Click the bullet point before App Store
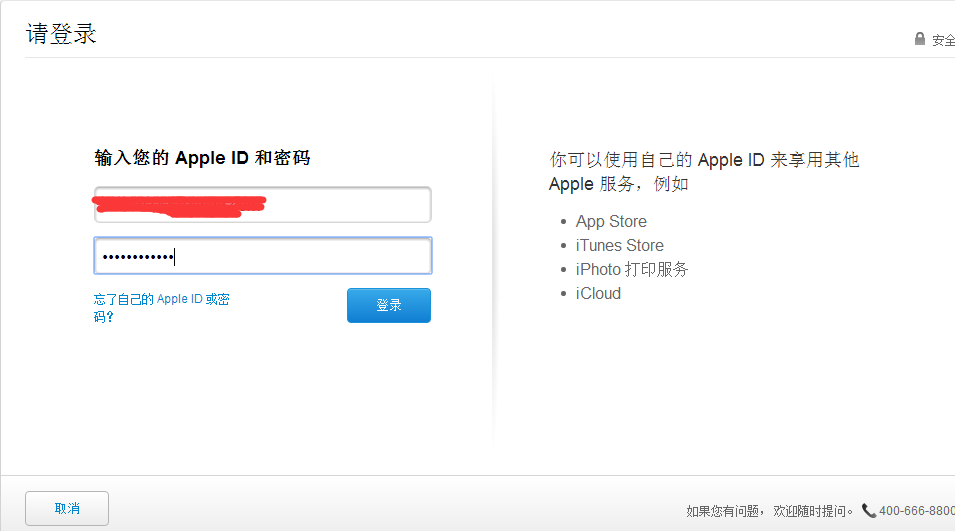 564,222
